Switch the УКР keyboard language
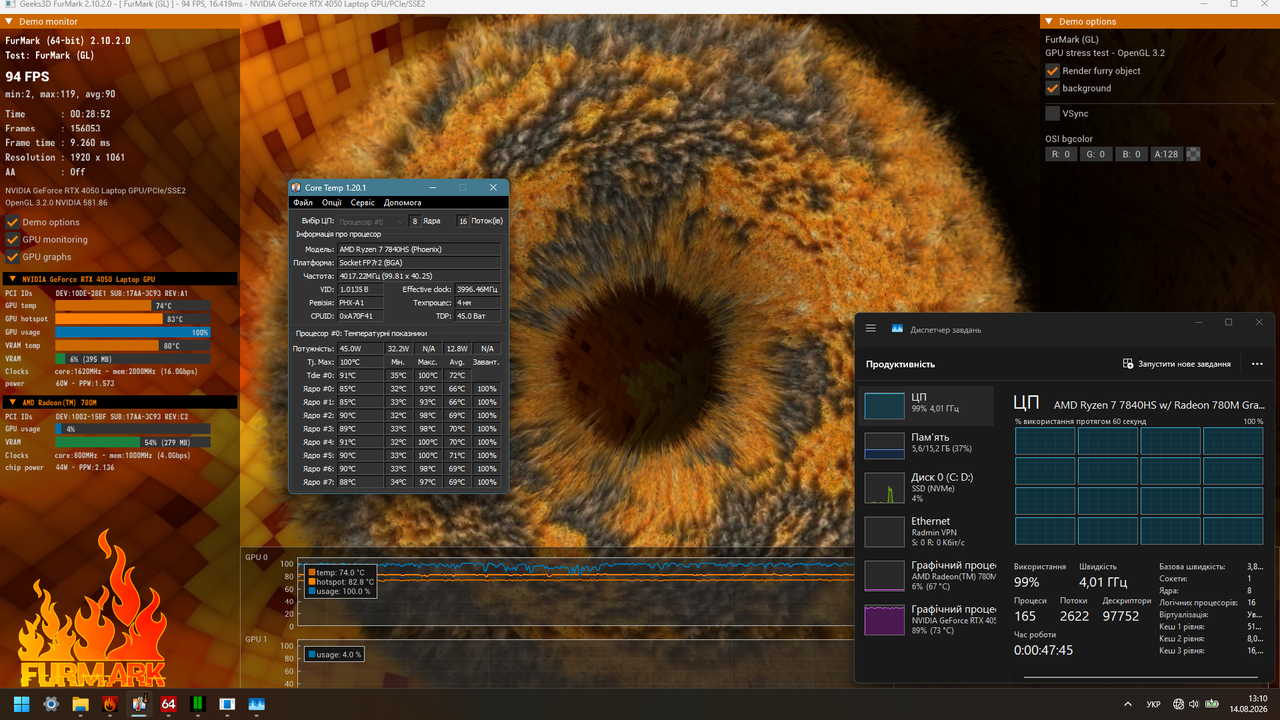 tap(1153, 704)
